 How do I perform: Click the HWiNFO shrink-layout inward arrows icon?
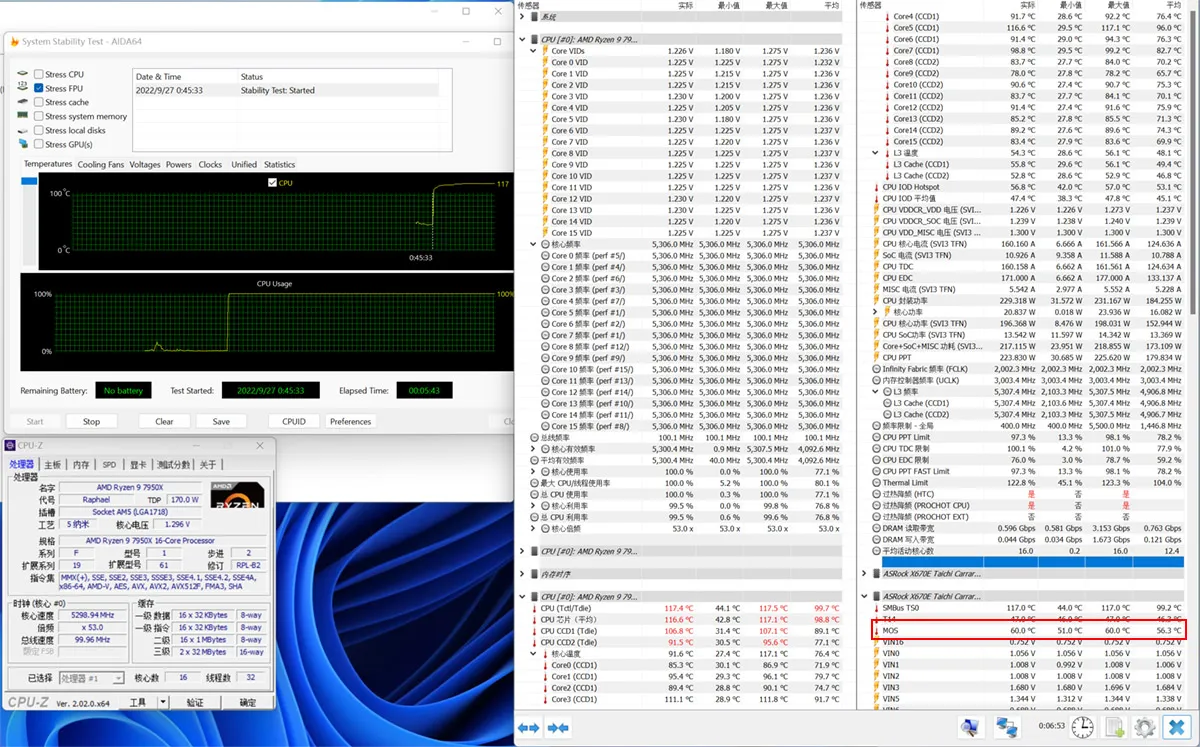click(x=557, y=728)
